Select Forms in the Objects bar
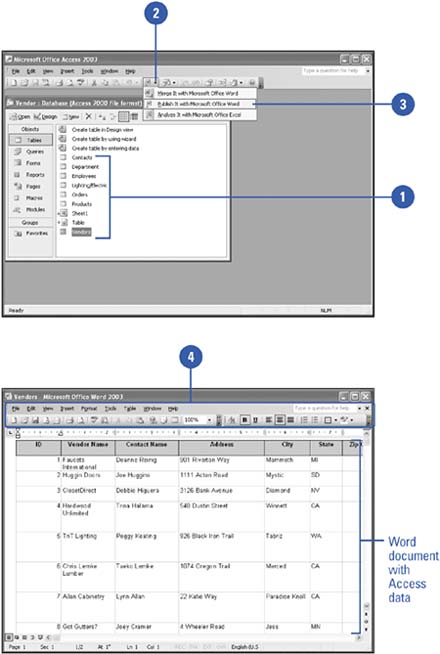Screen dimensions: 440x654 pyautogui.click(x=30, y=163)
